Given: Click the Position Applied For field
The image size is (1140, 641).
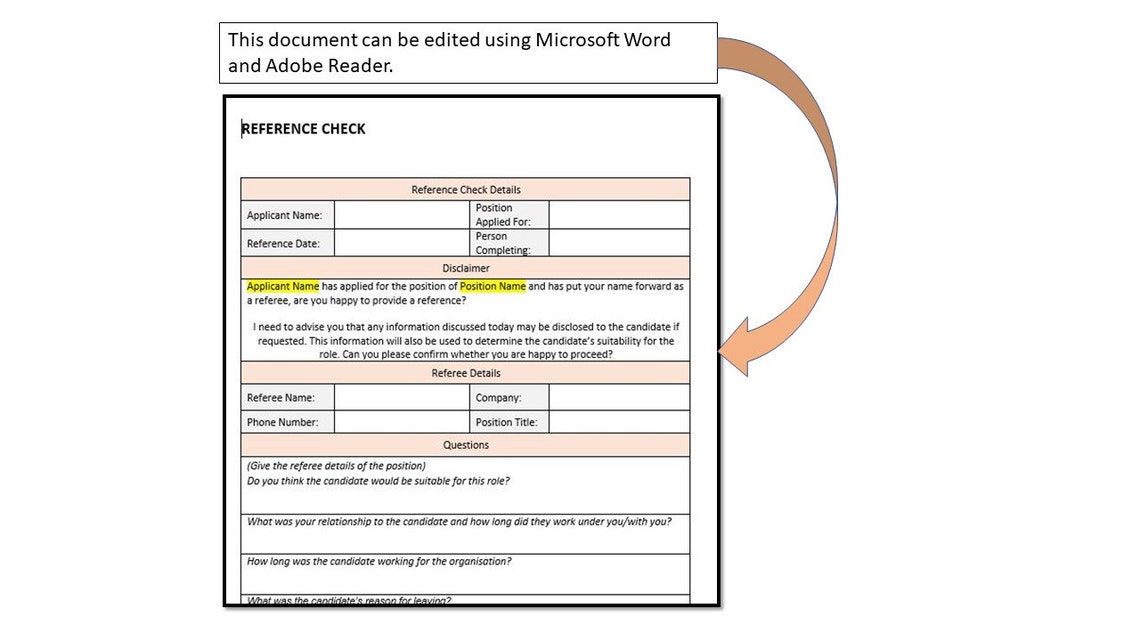Looking at the screenshot, I should (618, 214).
